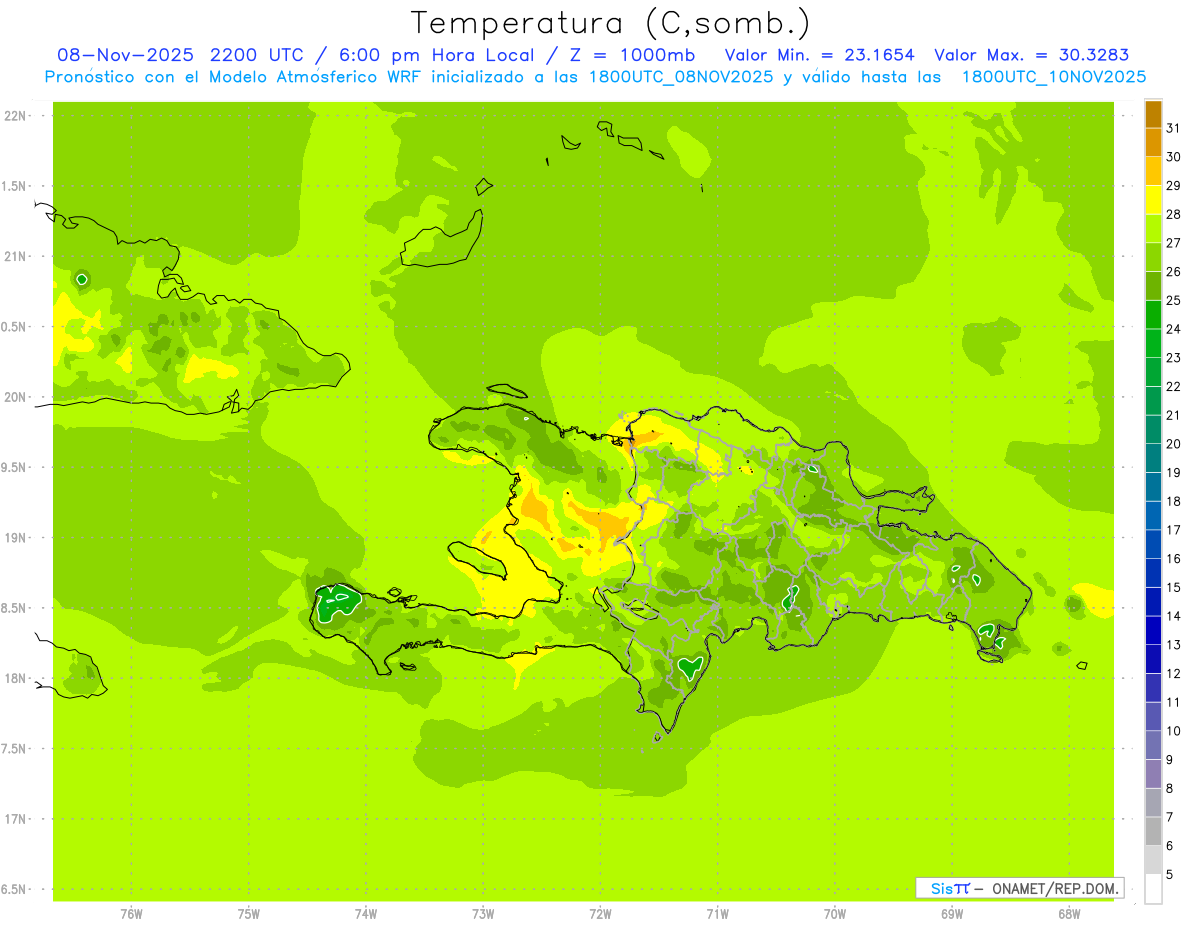Click the "22N" latitude label
The image size is (1200, 927).
click(x=17, y=116)
